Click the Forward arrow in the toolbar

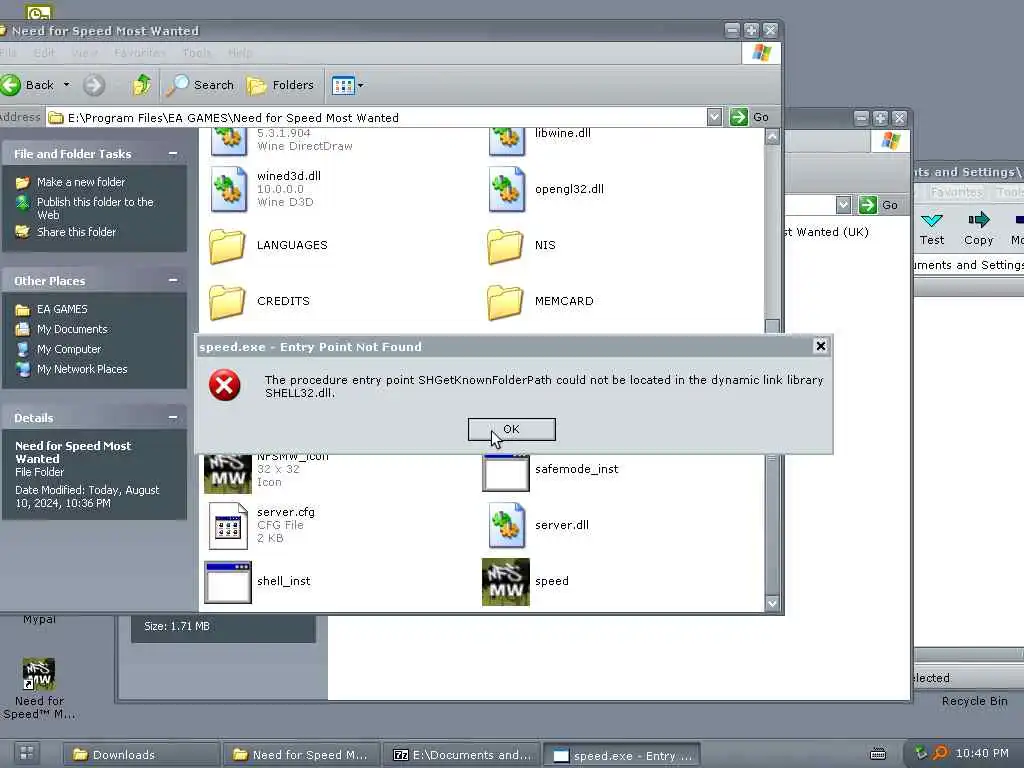pos(94,85)
